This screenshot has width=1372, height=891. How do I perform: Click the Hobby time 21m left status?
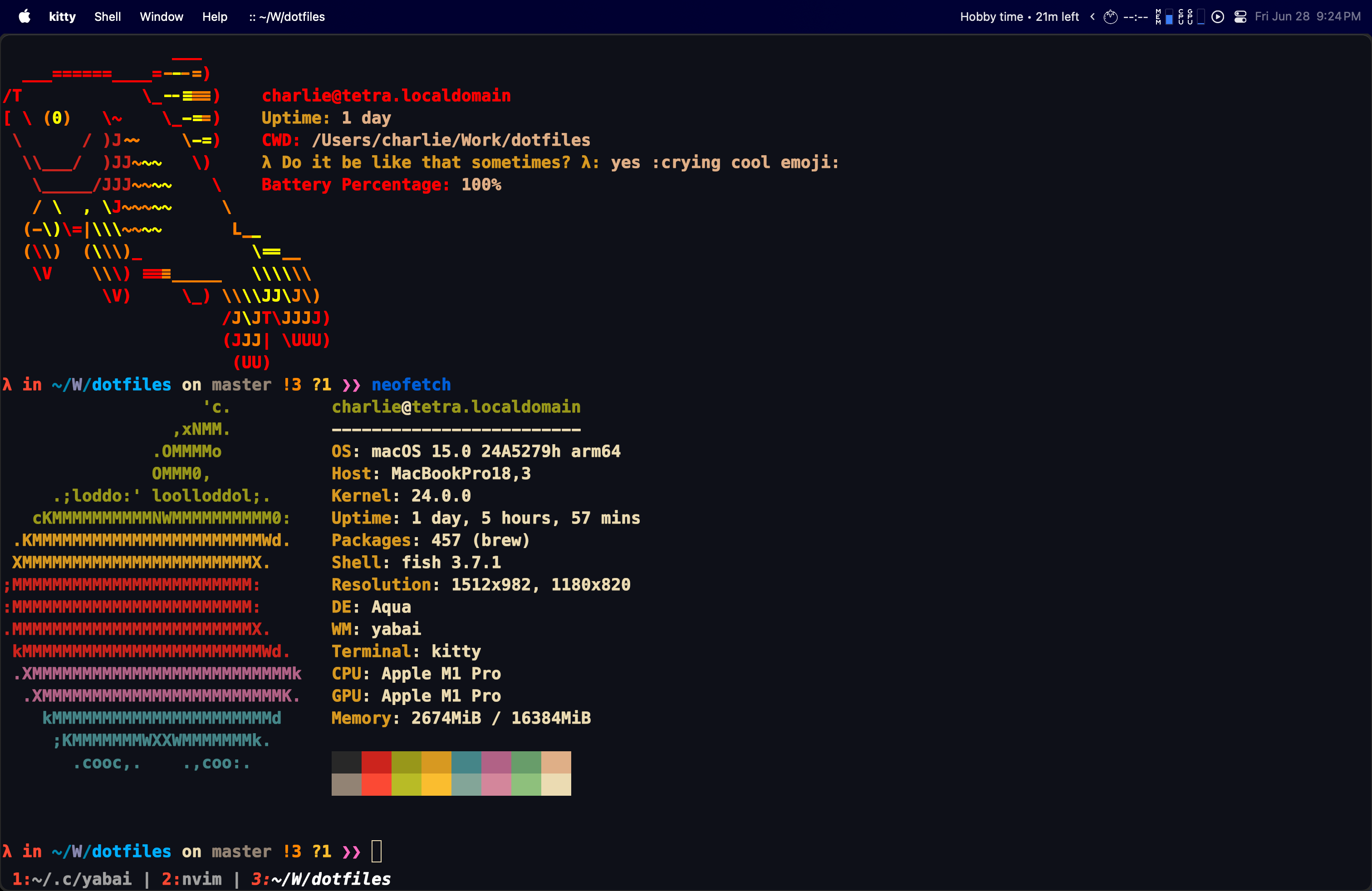[1019, 17]
